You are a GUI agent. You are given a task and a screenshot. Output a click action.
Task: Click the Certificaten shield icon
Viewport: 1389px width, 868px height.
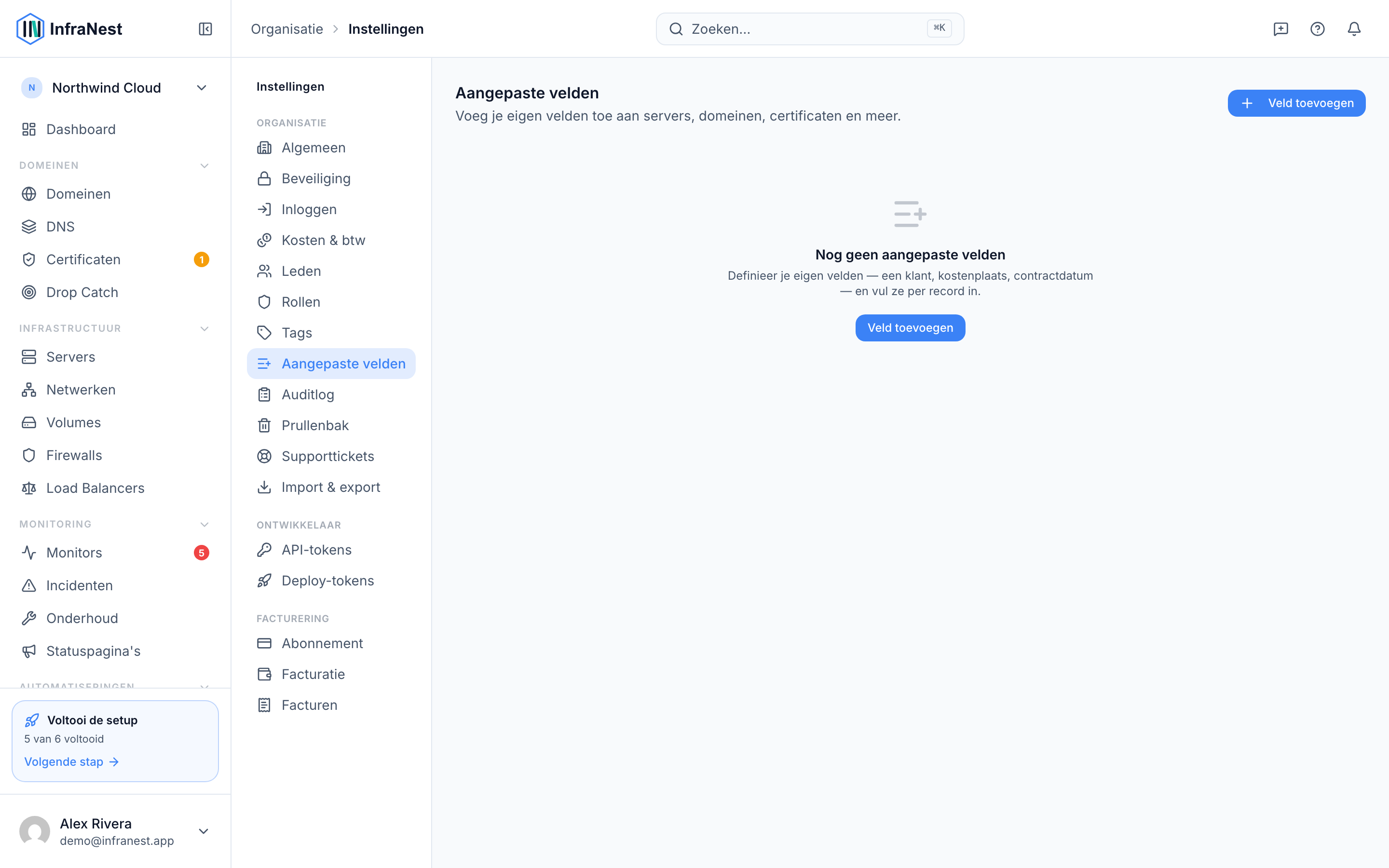(x=29, y=259)
